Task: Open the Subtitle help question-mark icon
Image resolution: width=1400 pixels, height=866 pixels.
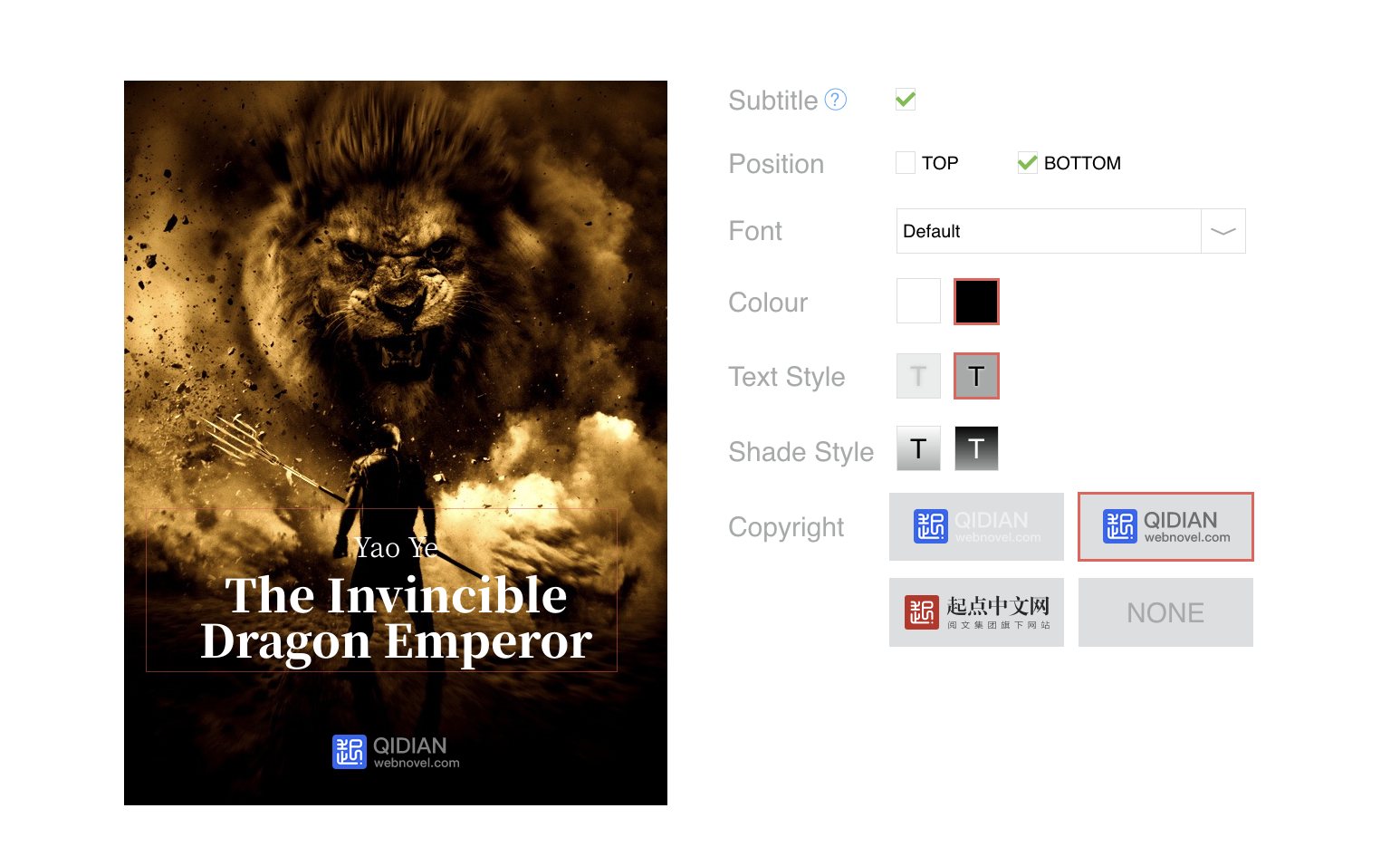Action: coord(836,100)
